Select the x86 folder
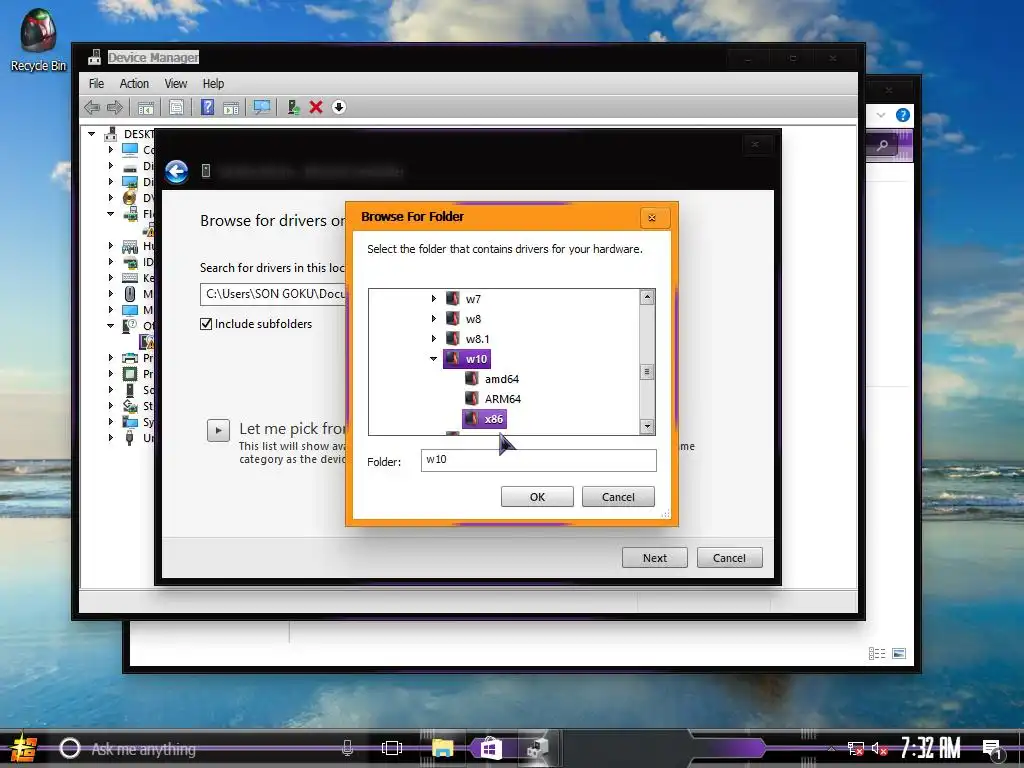This screenshot has width=1024, height=768. [484, 419]
